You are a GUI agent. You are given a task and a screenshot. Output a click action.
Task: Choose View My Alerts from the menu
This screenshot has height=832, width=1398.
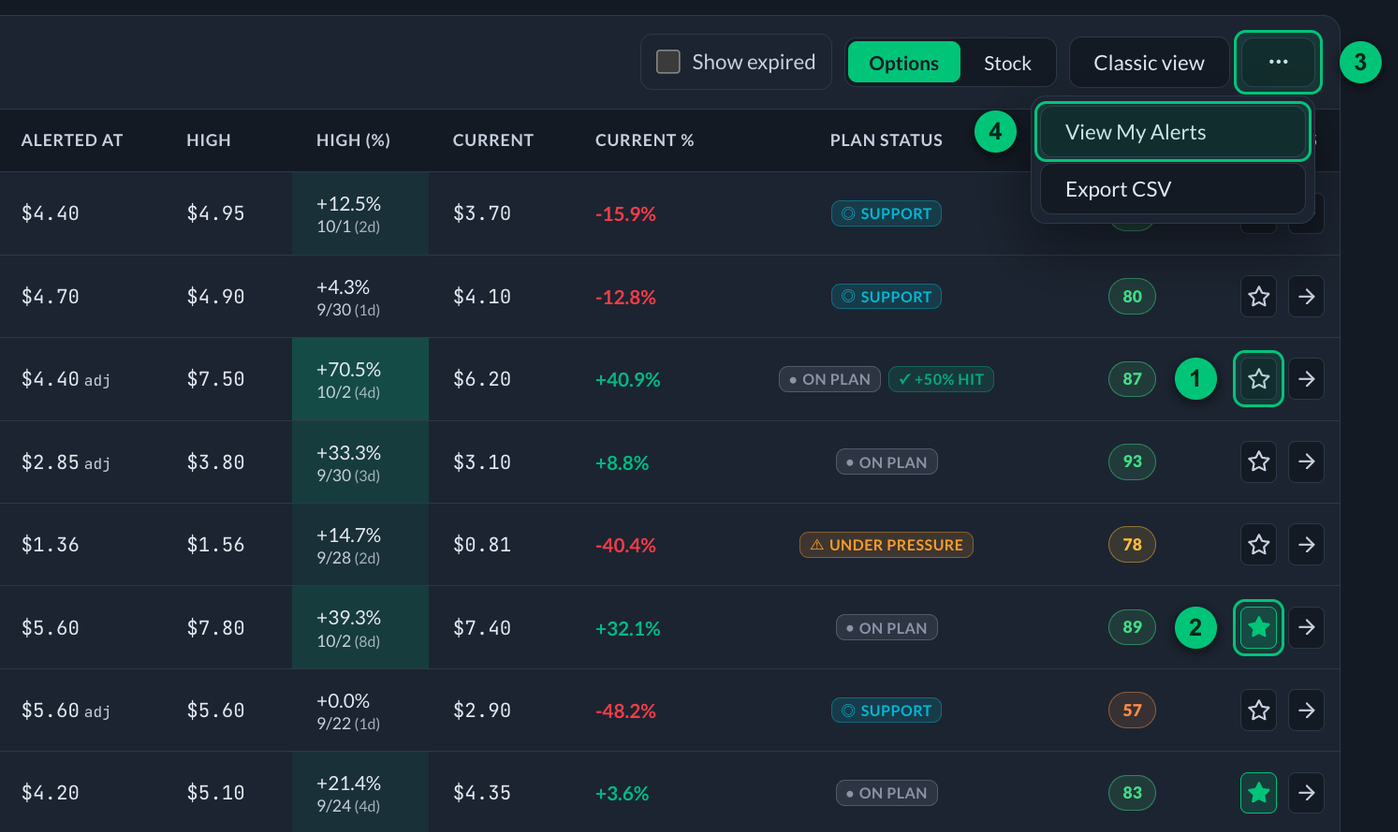click(x=1173, y=132)
